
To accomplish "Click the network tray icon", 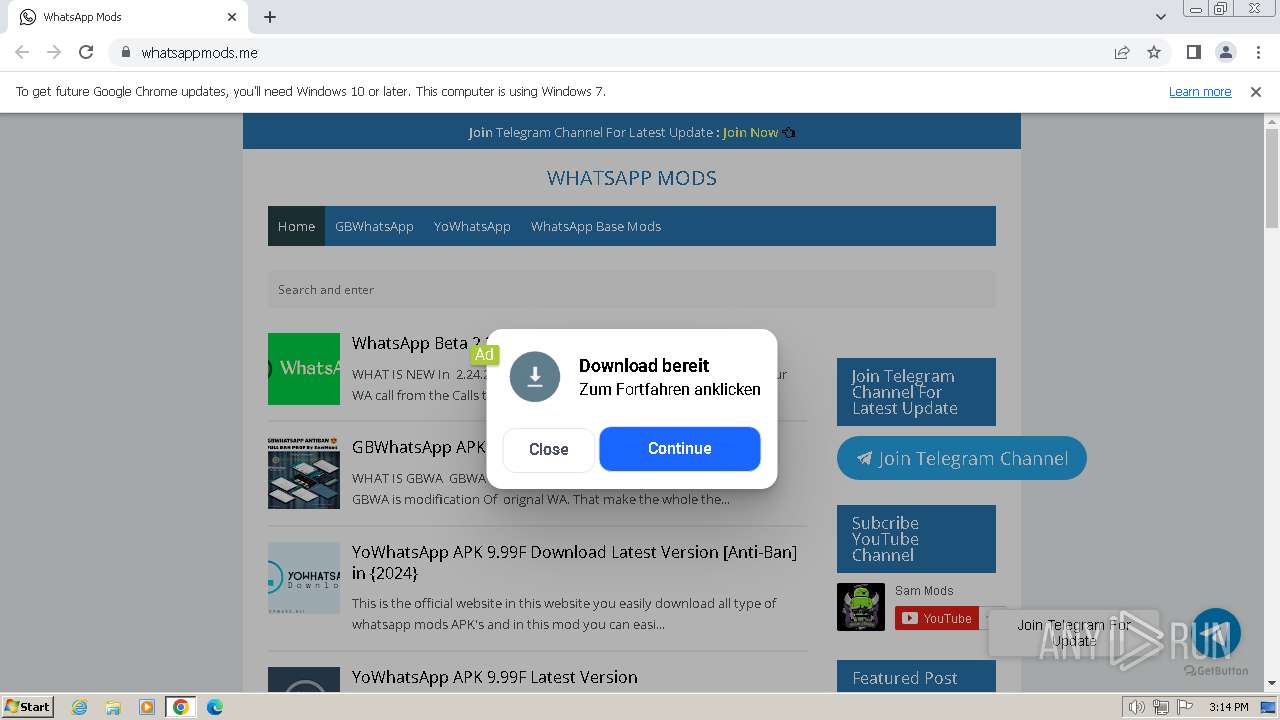I will (x=1160, y=707).
